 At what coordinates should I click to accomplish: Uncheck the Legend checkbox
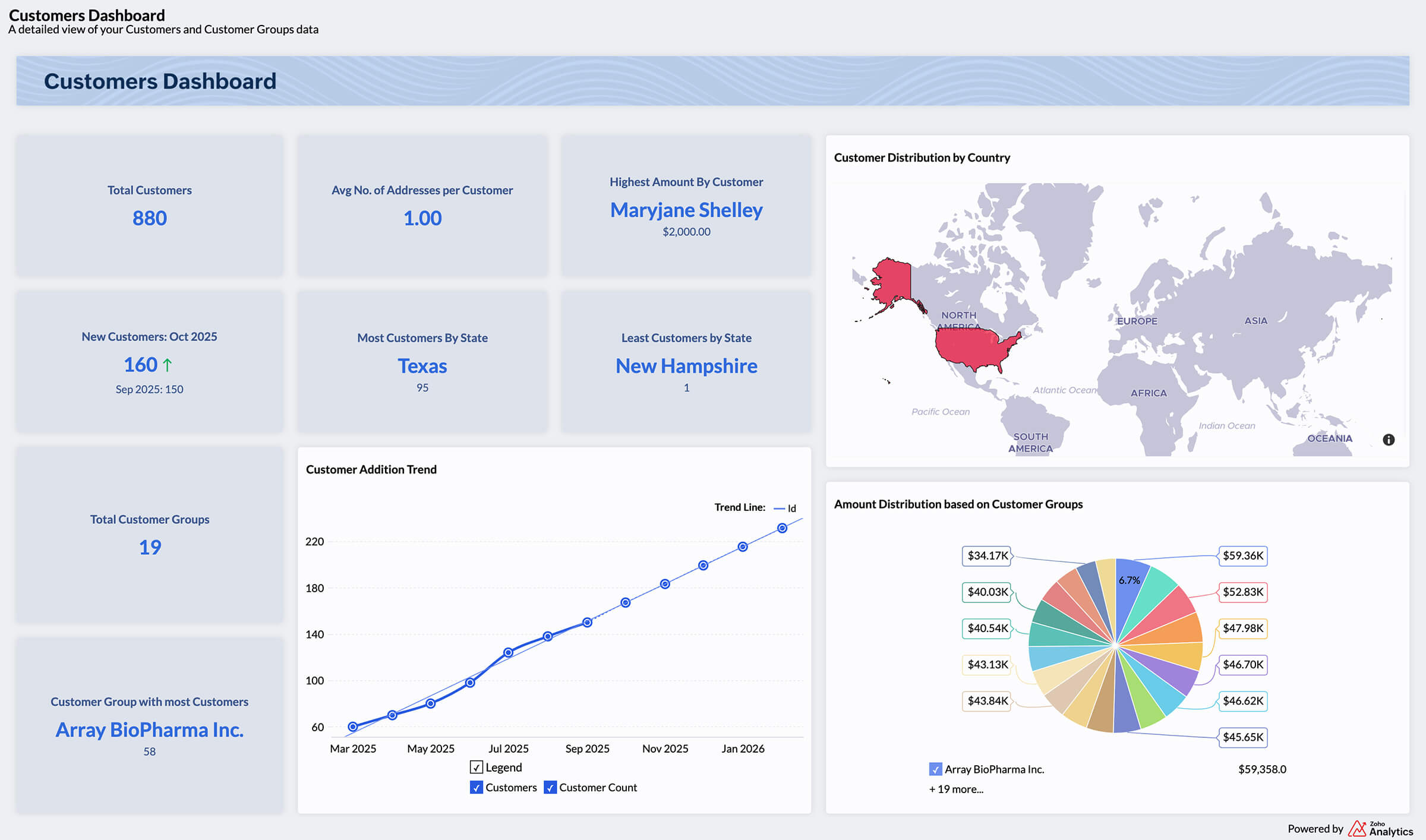click(x=475, y=767)
